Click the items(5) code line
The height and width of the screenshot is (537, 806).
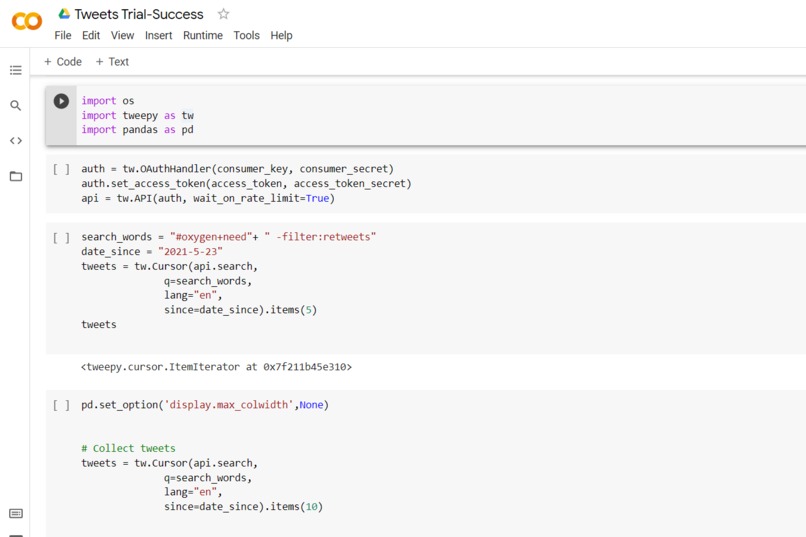[240, 310]
